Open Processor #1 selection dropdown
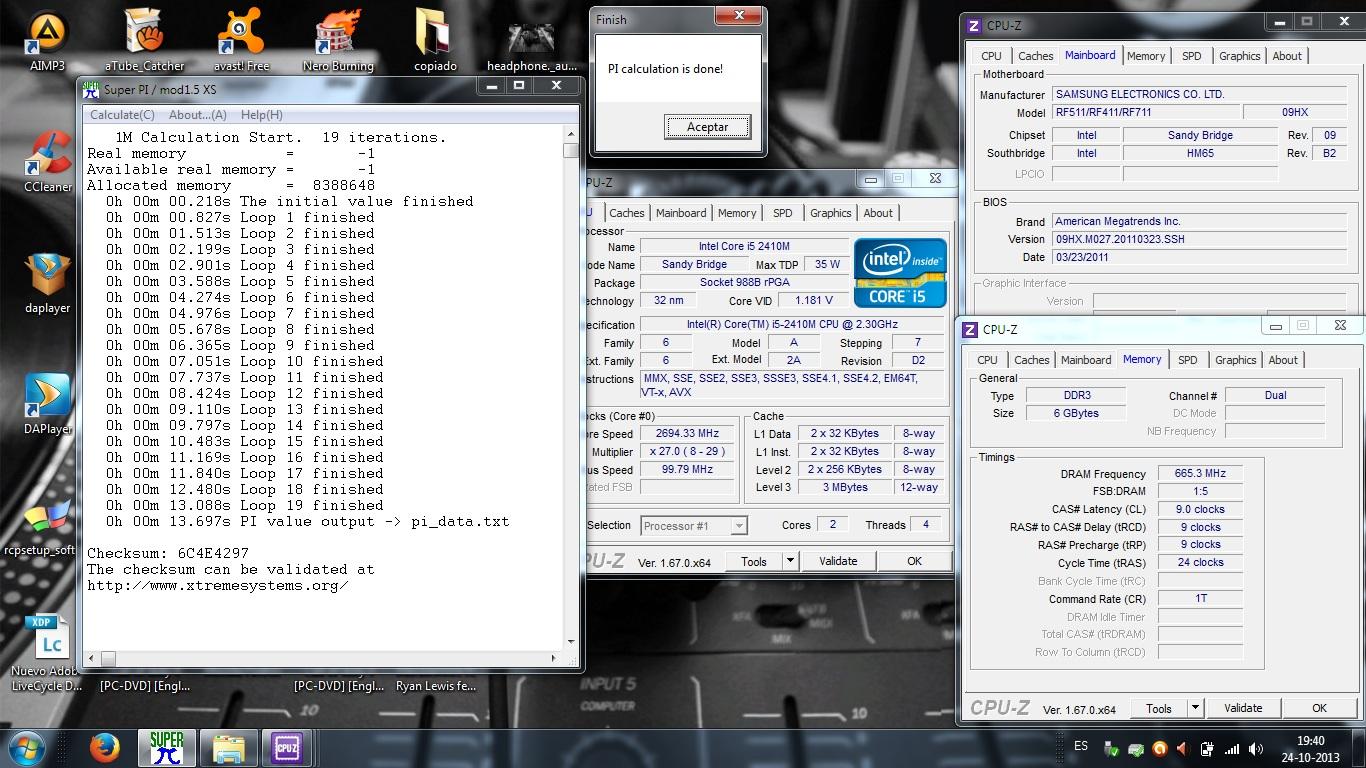 coord(694,525)
